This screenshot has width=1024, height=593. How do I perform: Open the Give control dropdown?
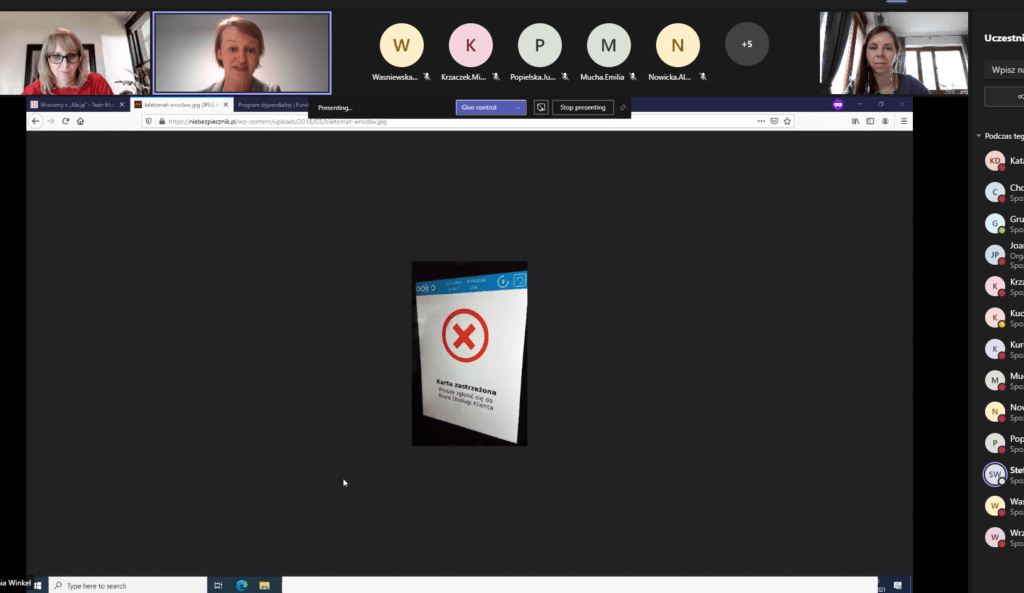517,108
